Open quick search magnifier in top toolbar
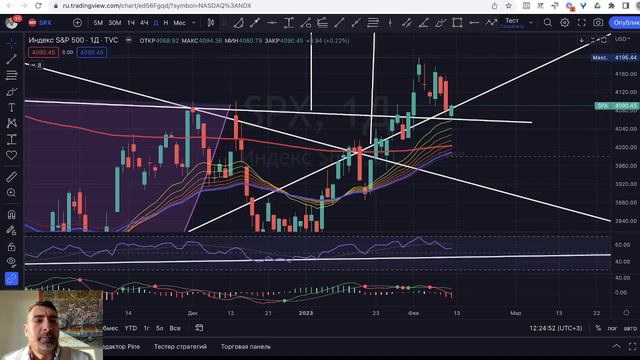 [547, 23]
